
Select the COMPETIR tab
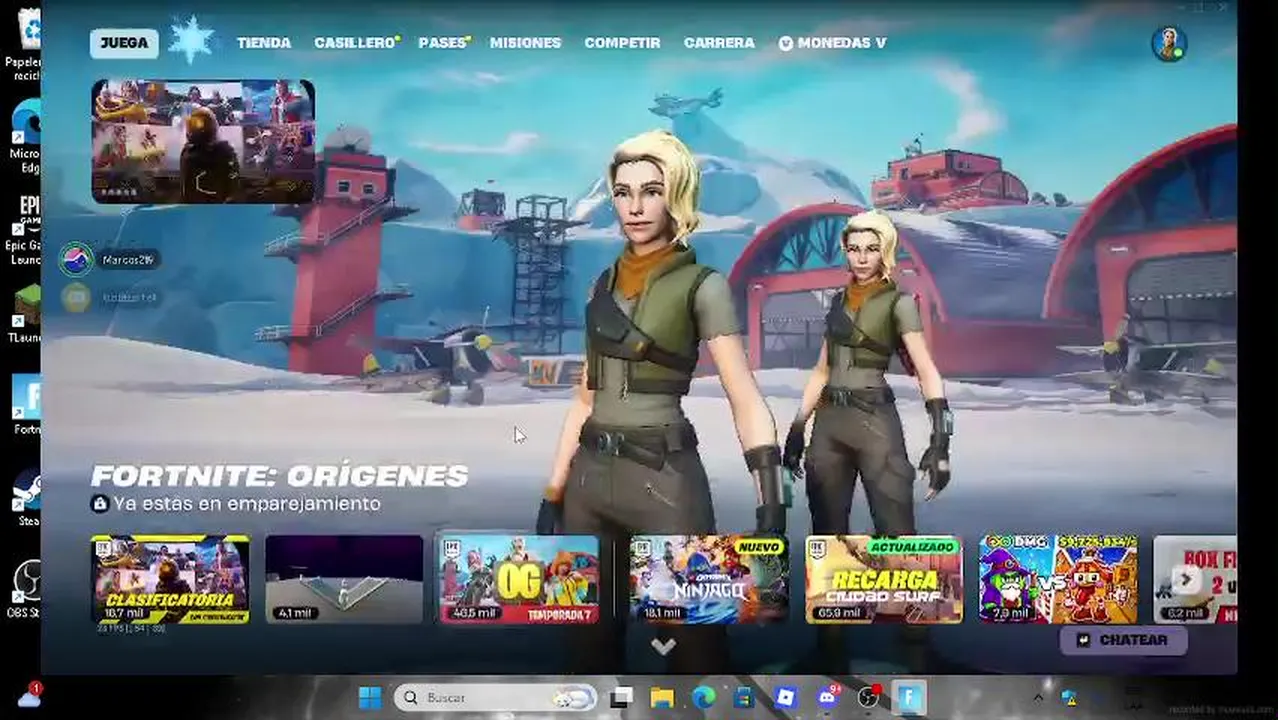click(622, 43)
